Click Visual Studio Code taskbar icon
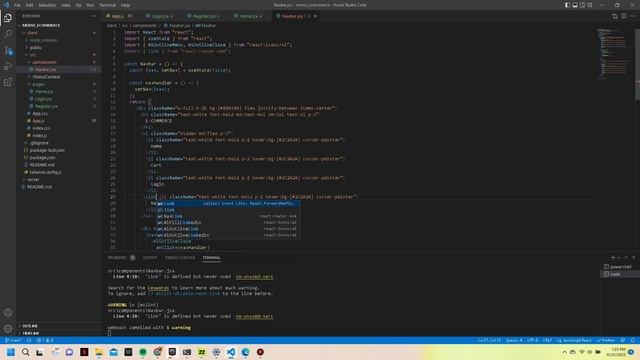The height and width of the screenshot is (360, 640). (231, 352)
